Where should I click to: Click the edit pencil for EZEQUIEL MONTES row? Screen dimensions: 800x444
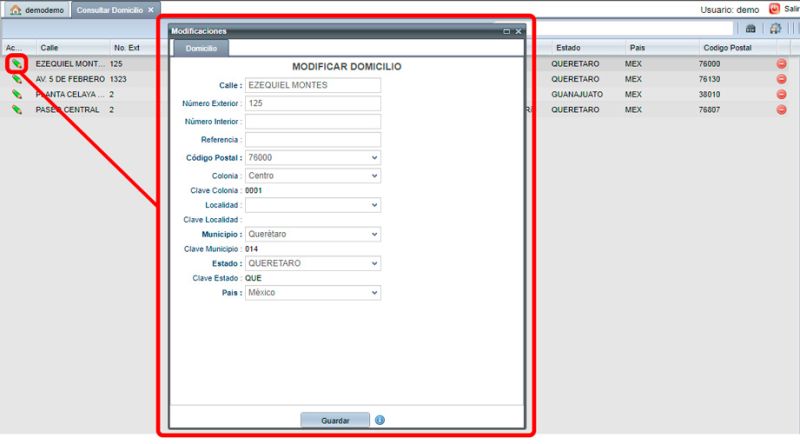coord(16,64)
